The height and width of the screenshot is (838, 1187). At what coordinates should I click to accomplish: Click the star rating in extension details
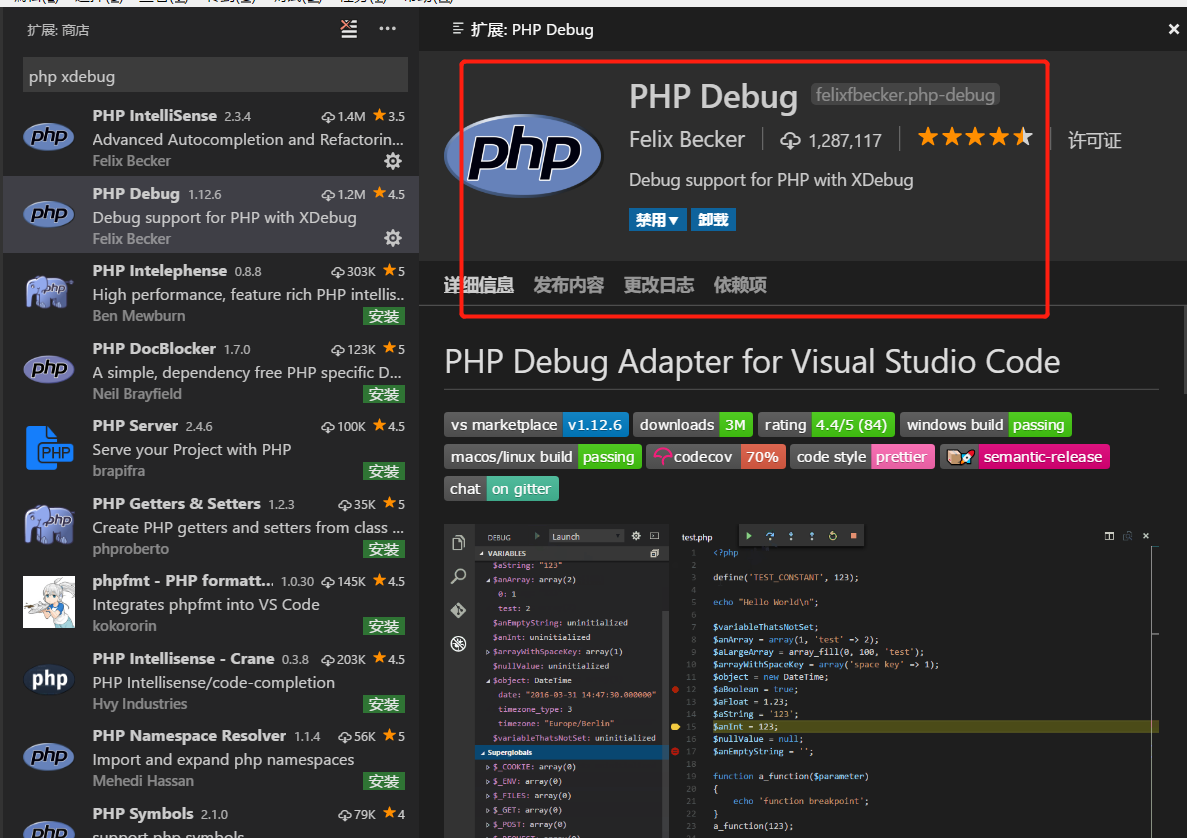975,137
